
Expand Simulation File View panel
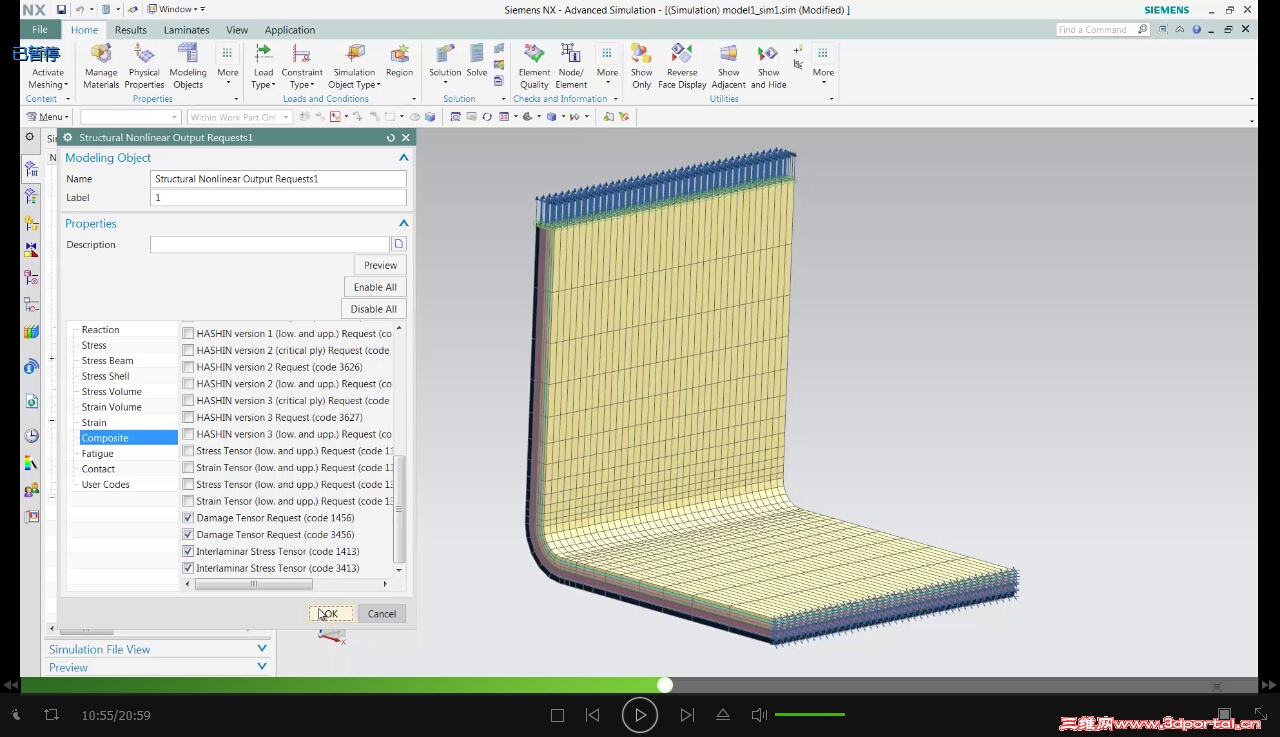pos(262,649)
